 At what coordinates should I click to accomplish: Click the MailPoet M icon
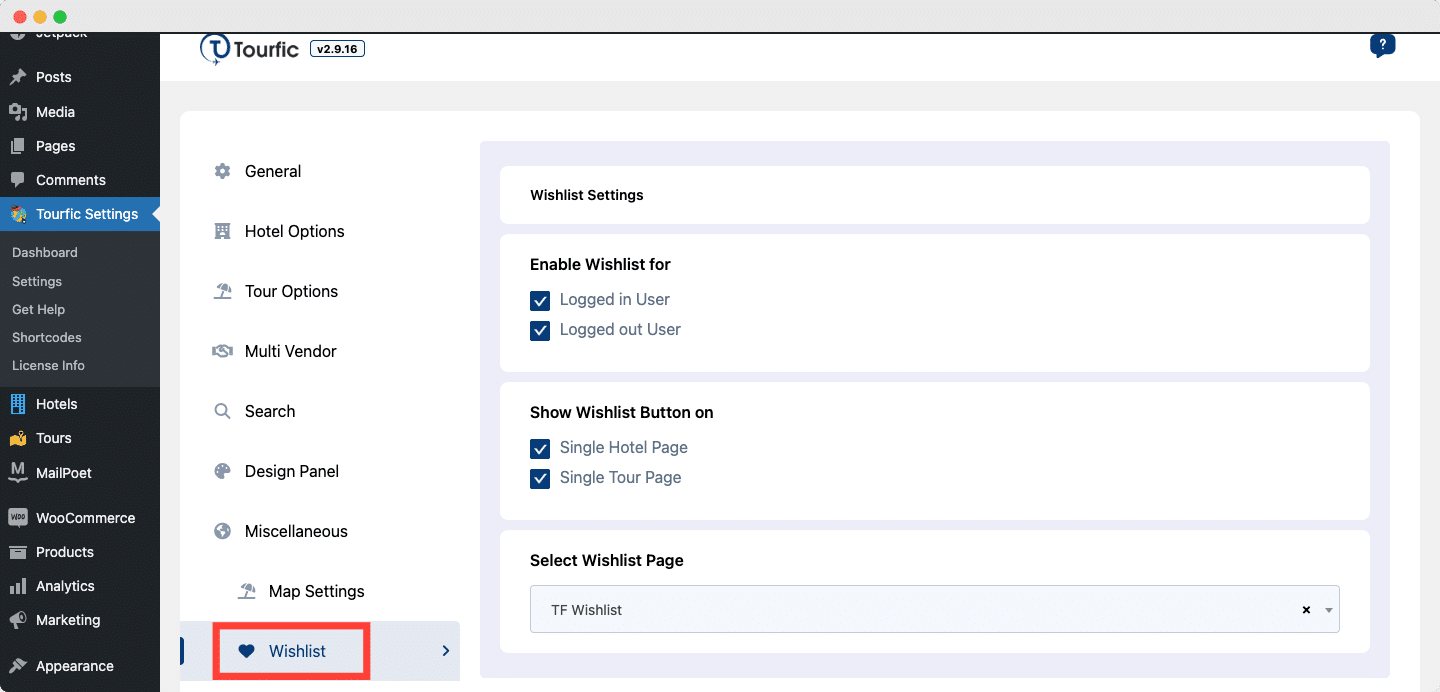(18, 472)
